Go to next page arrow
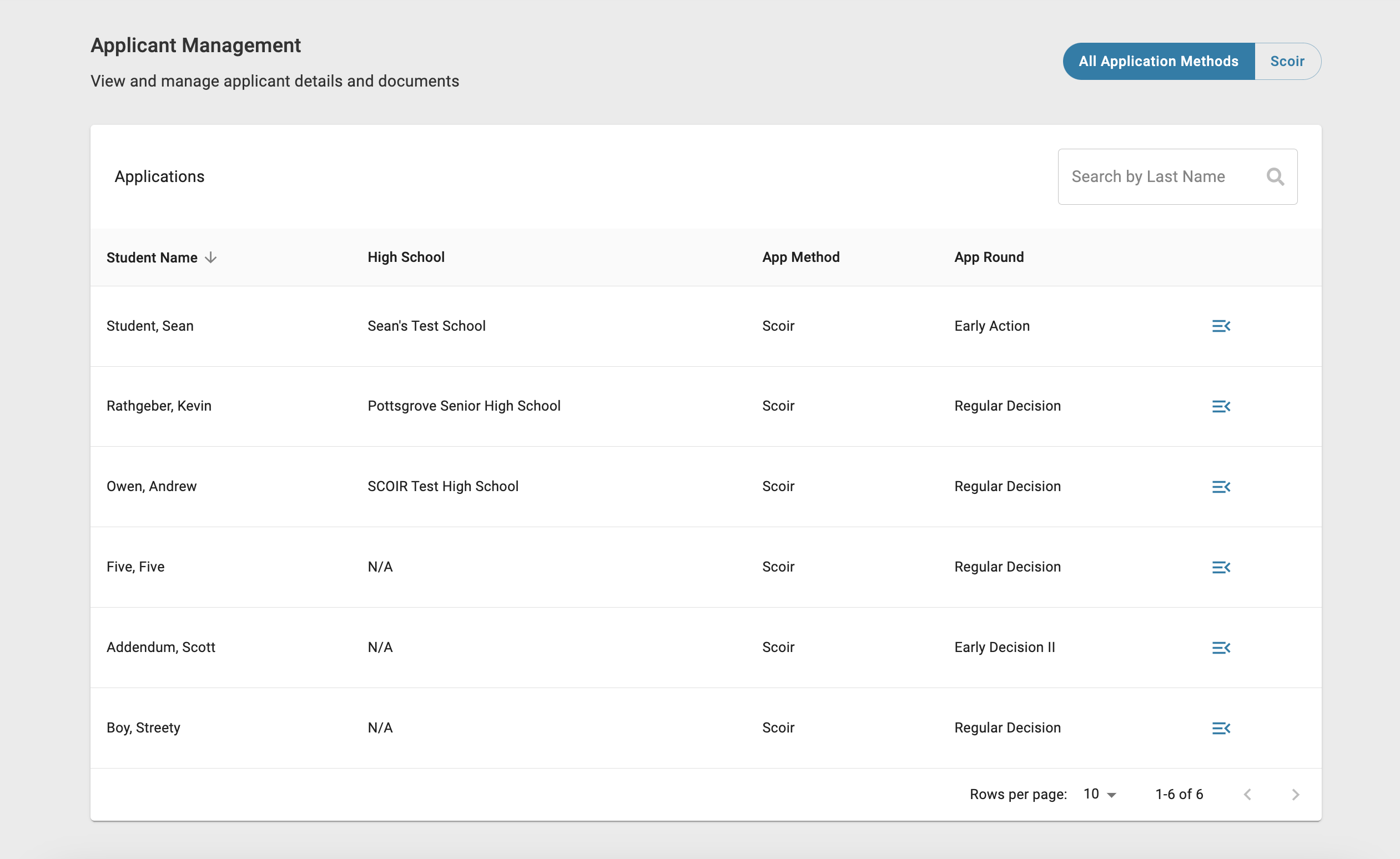Viewport: 1400px width, 859px height. point(1296,794)
